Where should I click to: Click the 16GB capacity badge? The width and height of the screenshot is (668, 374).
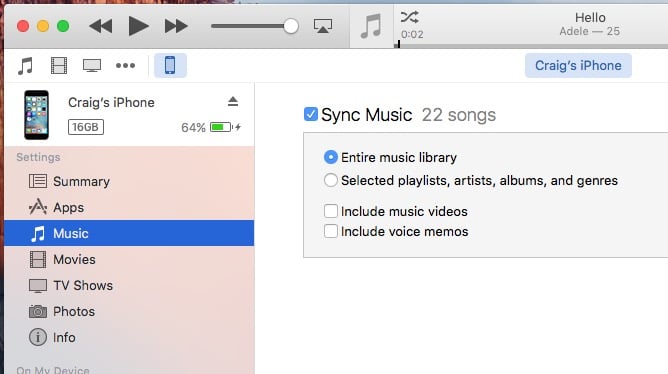pos(86,127)
